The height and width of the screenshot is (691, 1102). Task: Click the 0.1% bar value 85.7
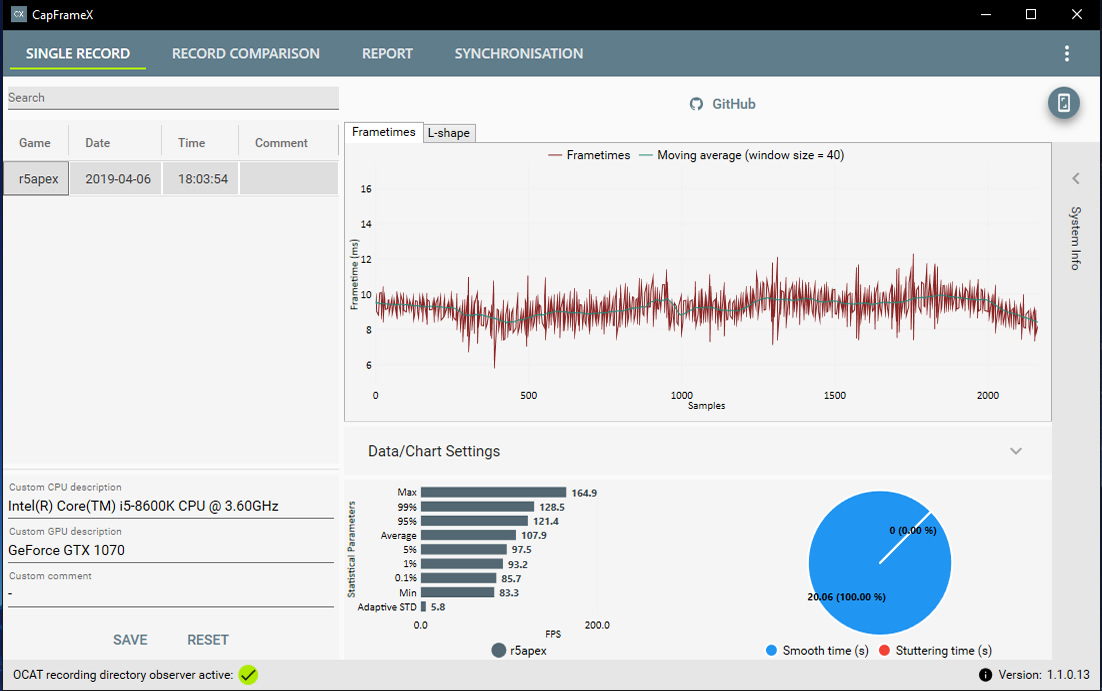511,579
